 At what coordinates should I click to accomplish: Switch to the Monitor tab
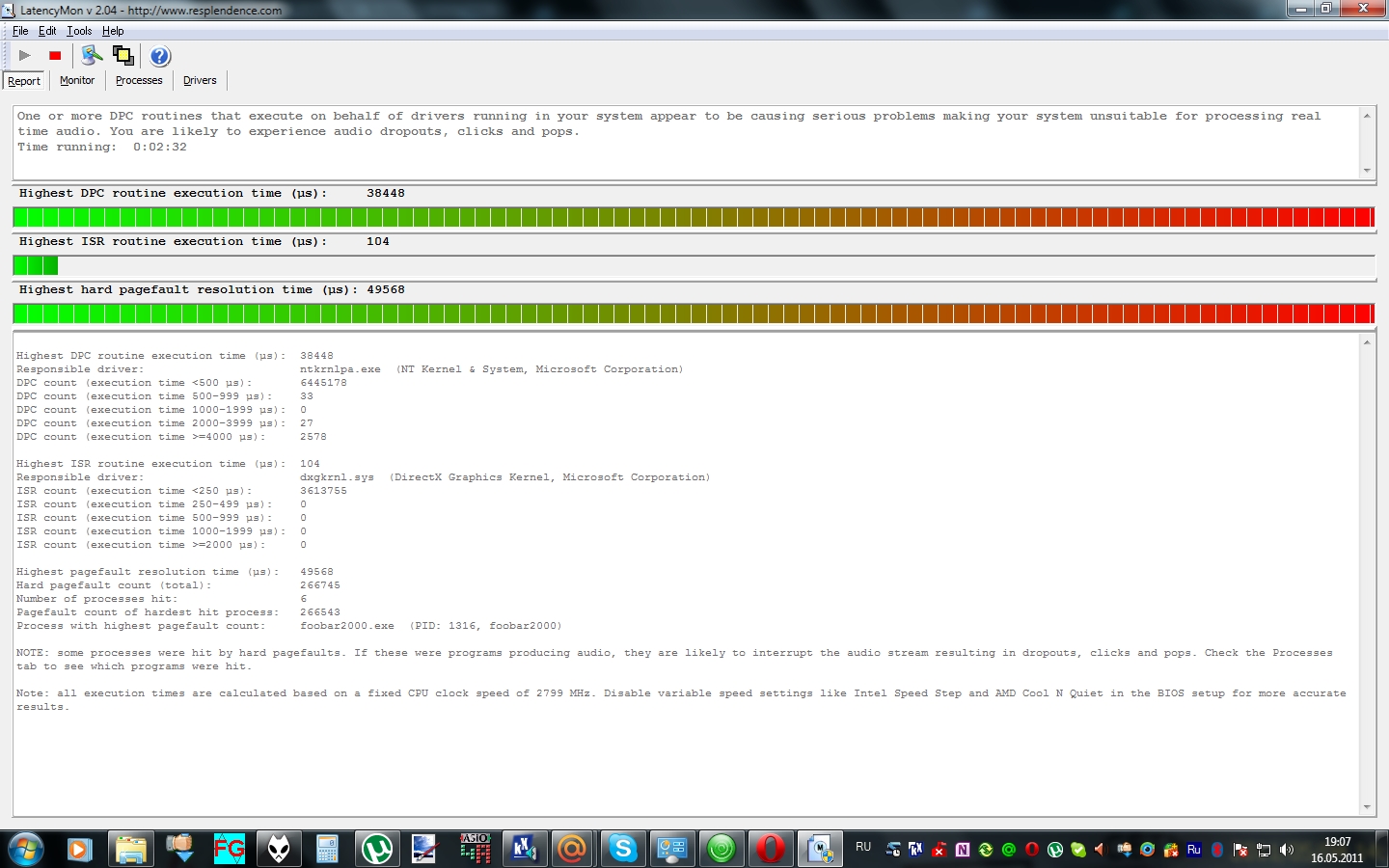tap(77, 80)
